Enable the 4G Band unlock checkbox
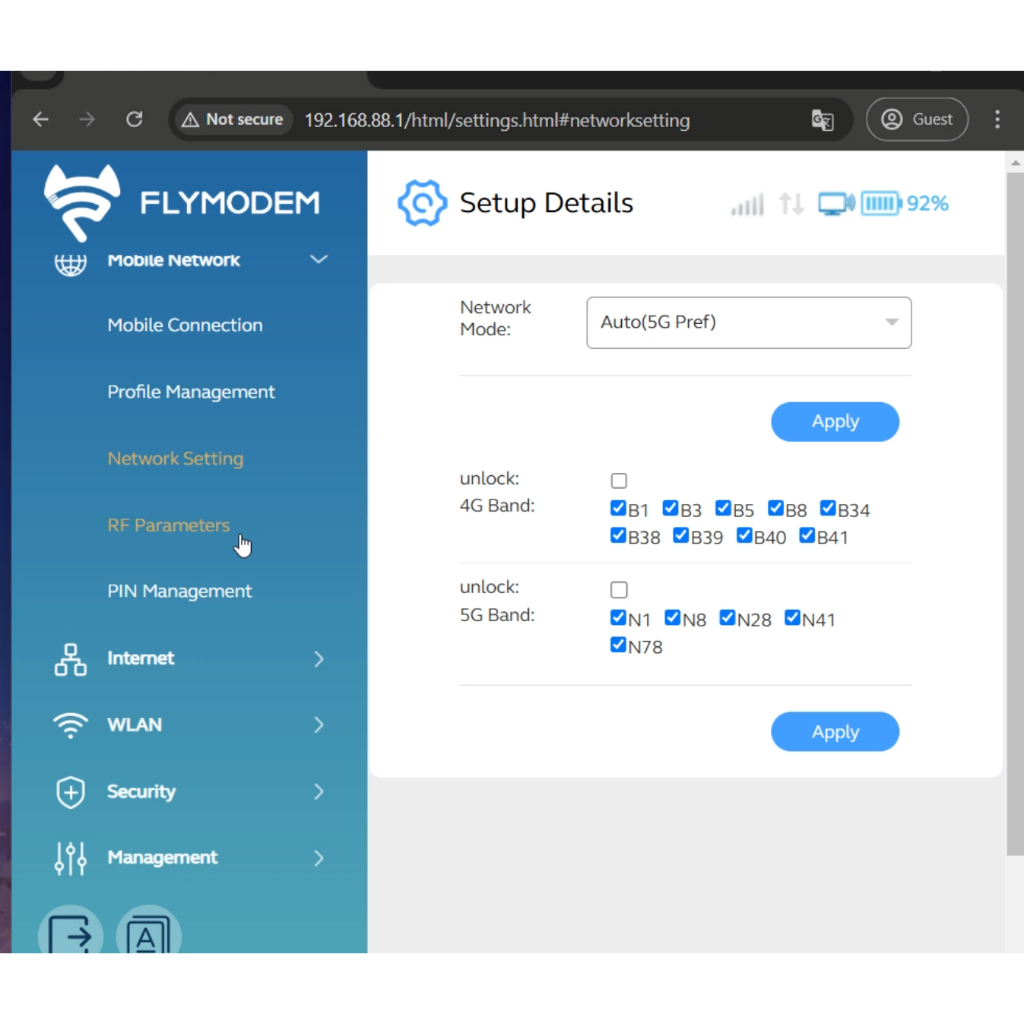This screenshot has height=1024, width=1024. (619, 481)
